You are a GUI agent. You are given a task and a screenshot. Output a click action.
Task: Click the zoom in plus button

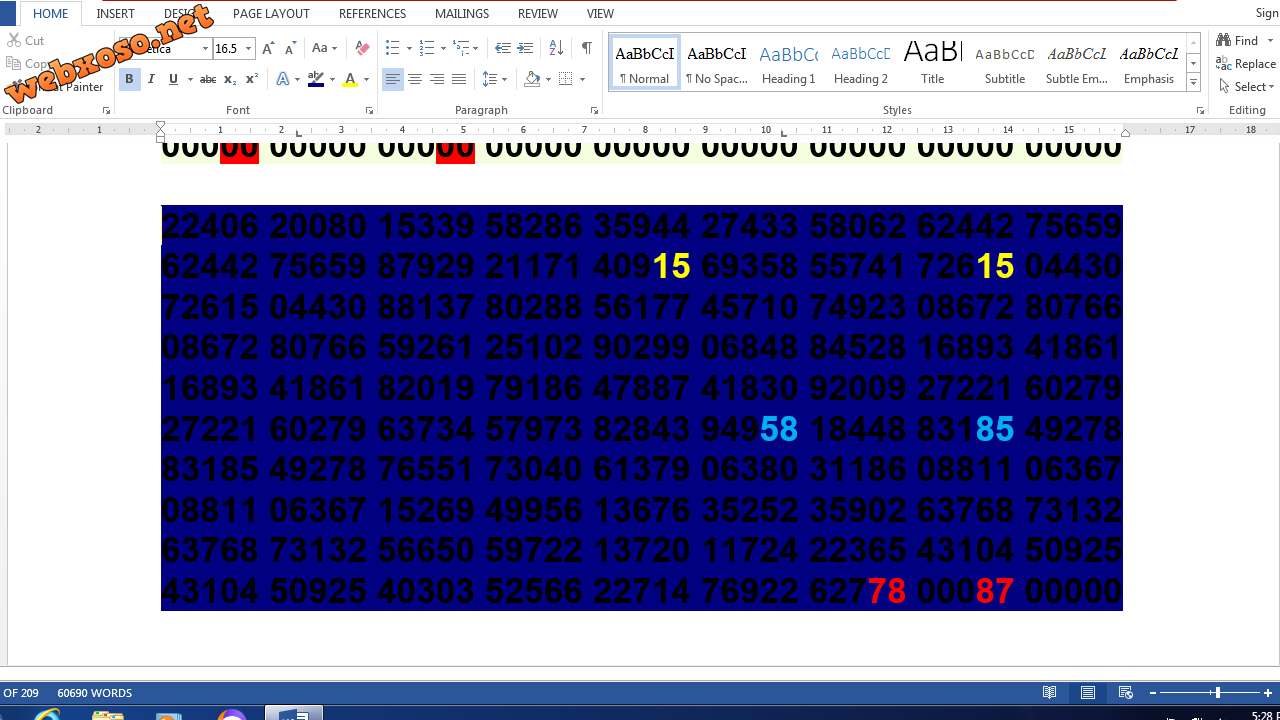pos(1268,693)
